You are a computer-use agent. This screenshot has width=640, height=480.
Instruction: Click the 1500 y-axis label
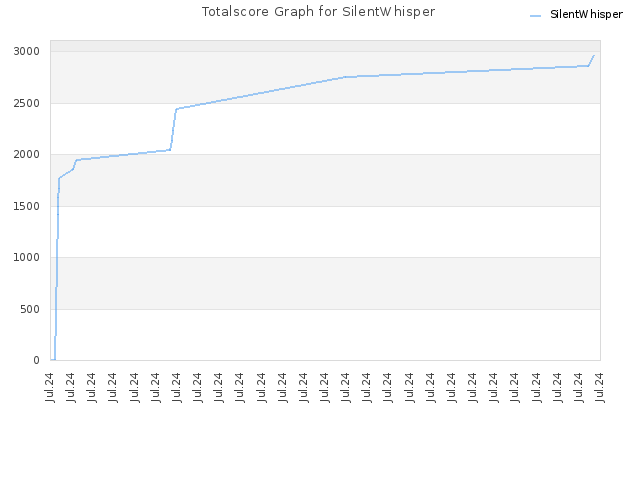coord(27,206)
